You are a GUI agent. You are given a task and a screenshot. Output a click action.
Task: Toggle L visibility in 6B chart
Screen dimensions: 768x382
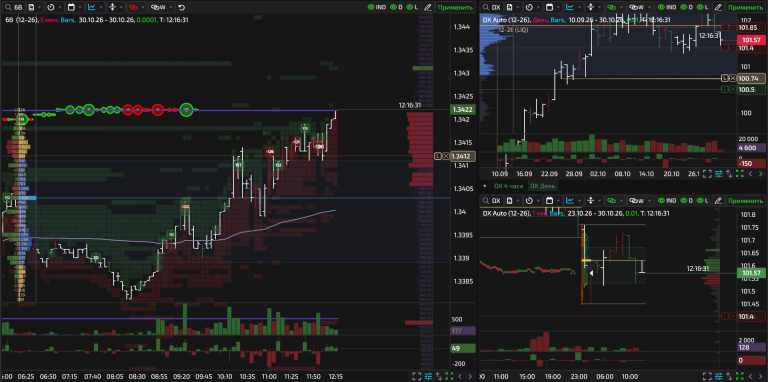[412, 7]
